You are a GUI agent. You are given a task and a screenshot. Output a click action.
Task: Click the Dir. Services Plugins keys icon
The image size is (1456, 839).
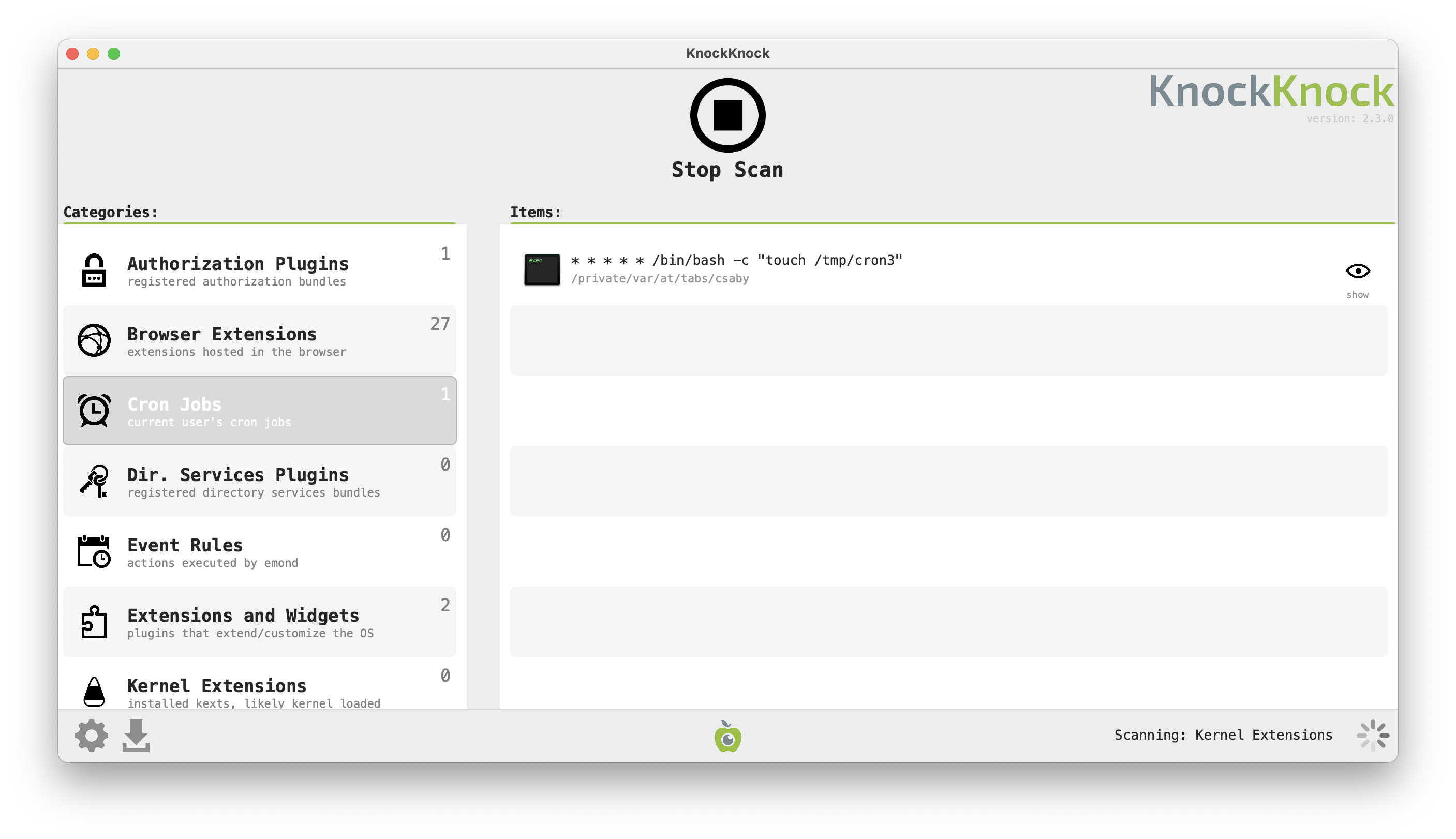[x=94, y=481]
